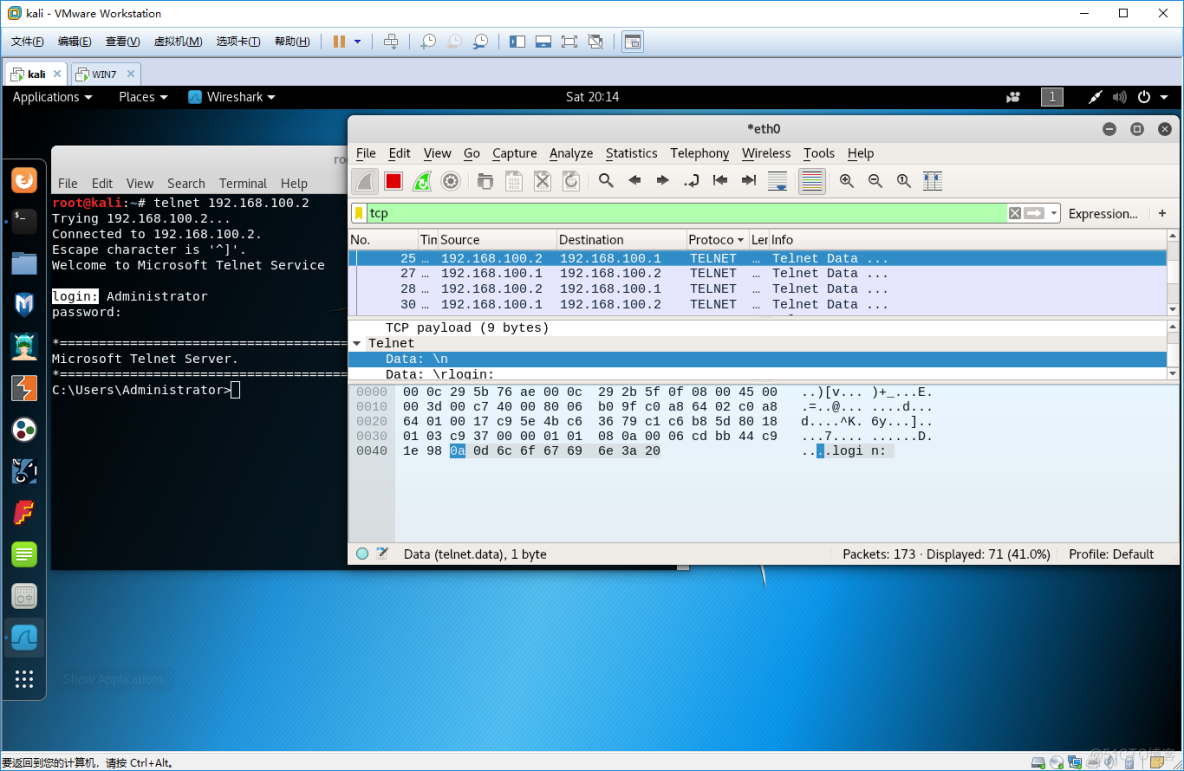
Task: Click the reload capture file icon
Action: 571,181
